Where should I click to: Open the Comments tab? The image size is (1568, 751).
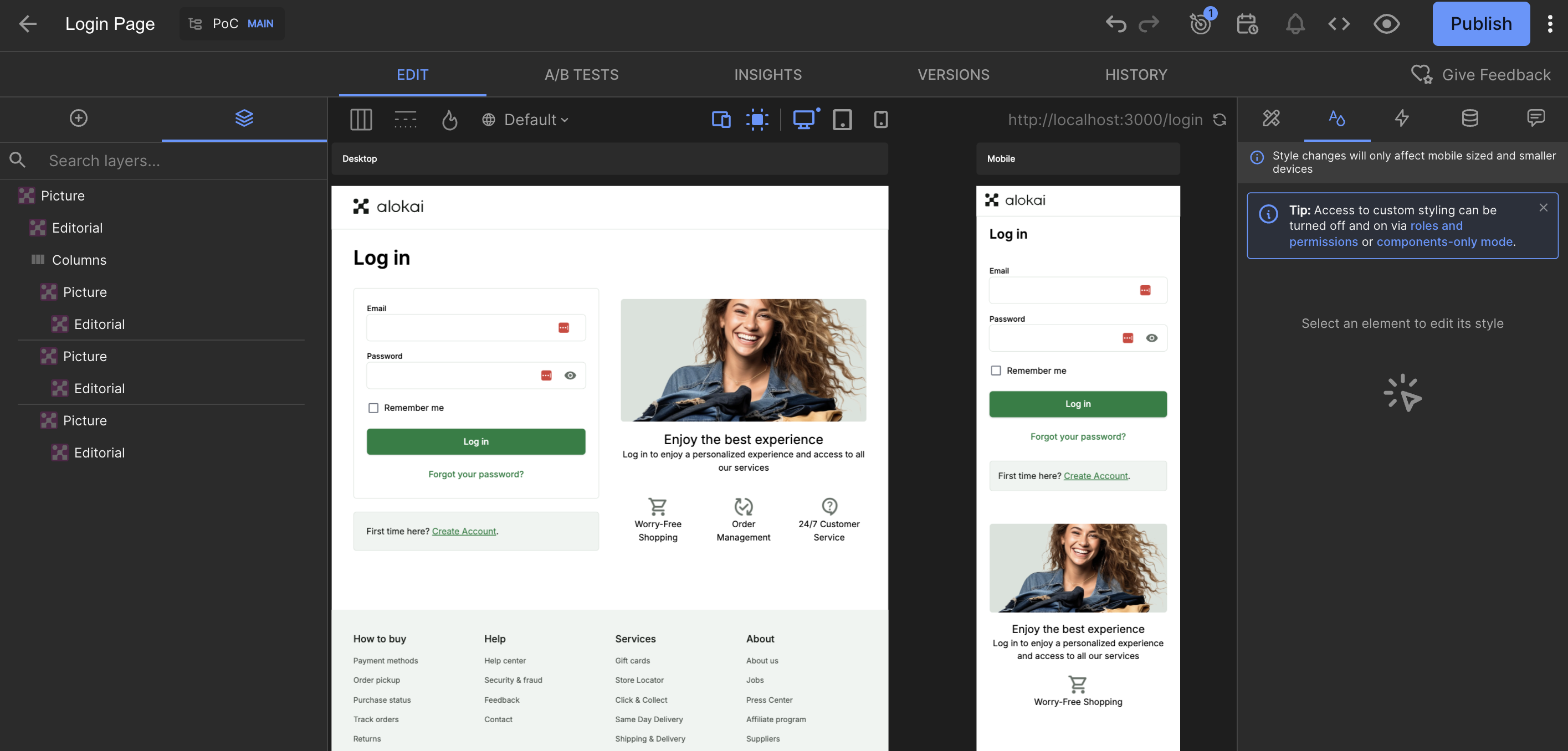coord(1536,118)
